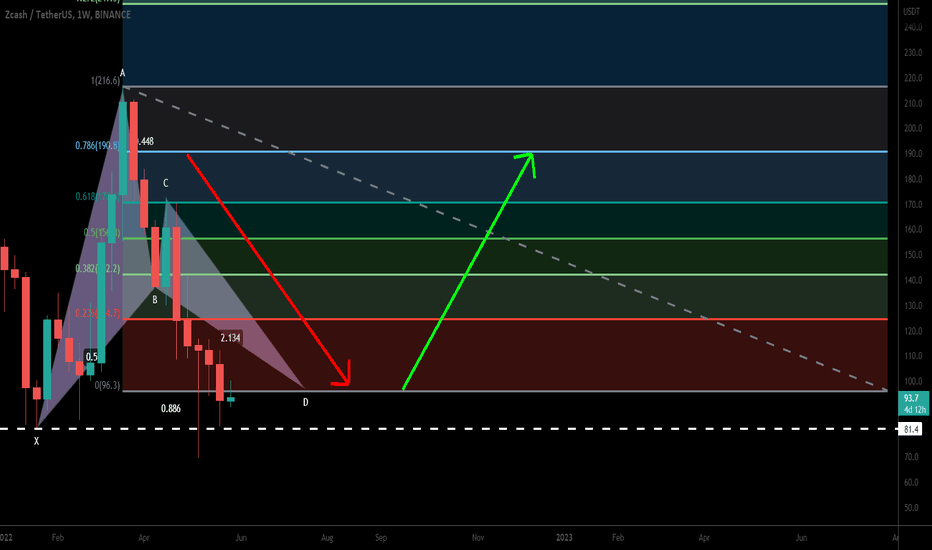
Task: Click the 100.0 price axis label
Action: pyautogui.click(x=913, y=382)
